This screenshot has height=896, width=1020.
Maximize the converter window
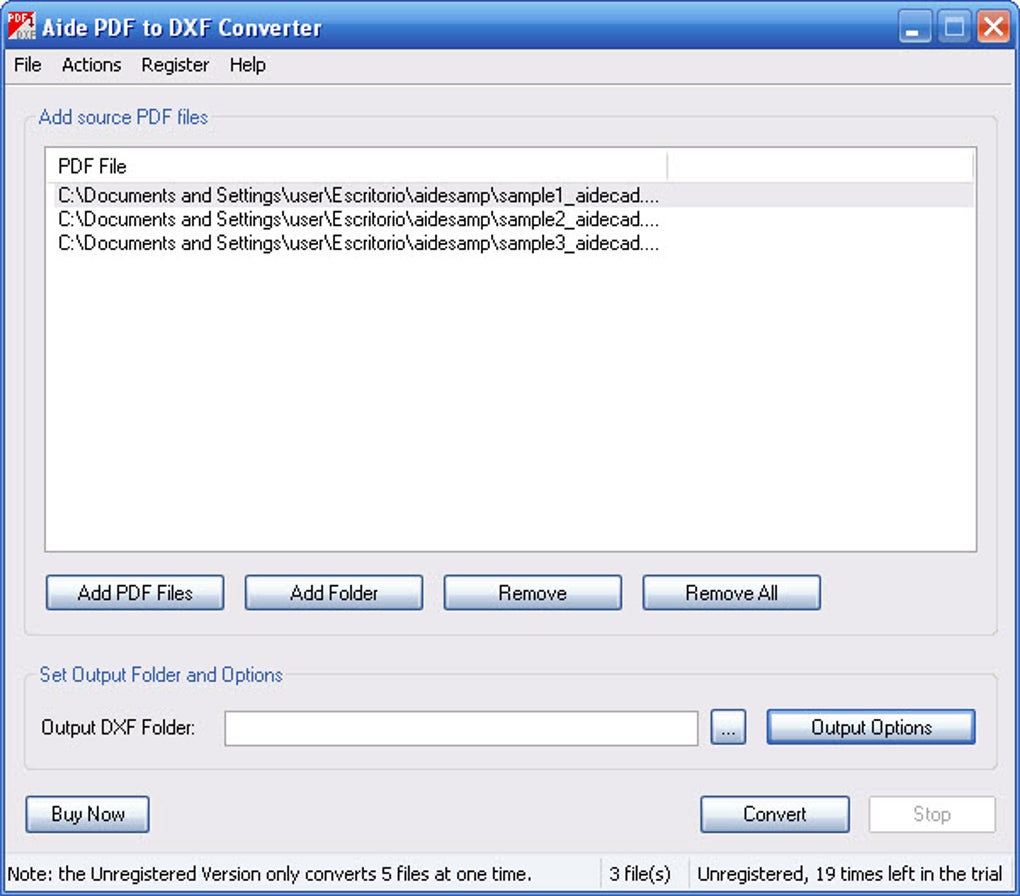tap(954, 27)
